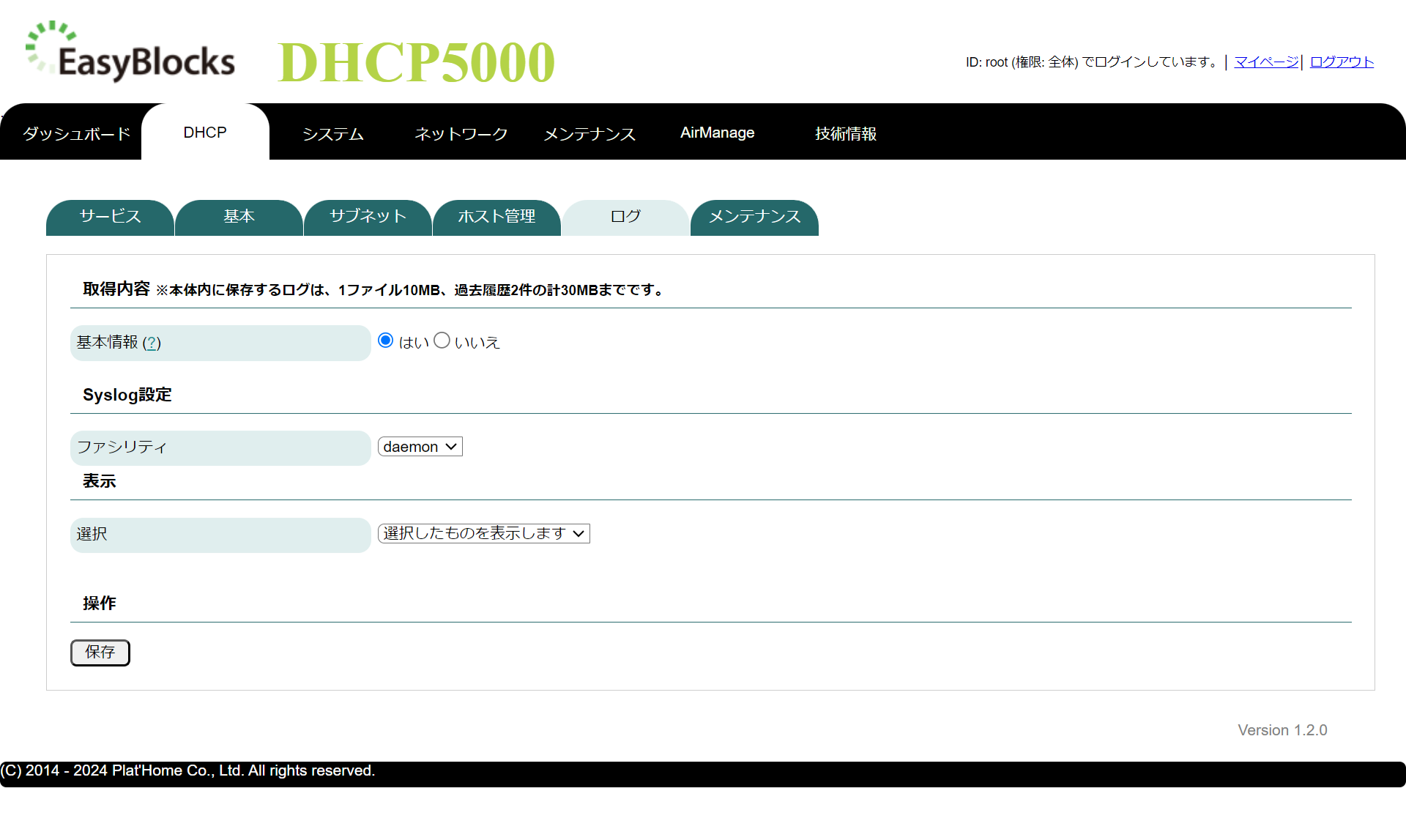Click the EasyBlocks logo
Viewport: 1406px width, 840px height.
point(130,51)
